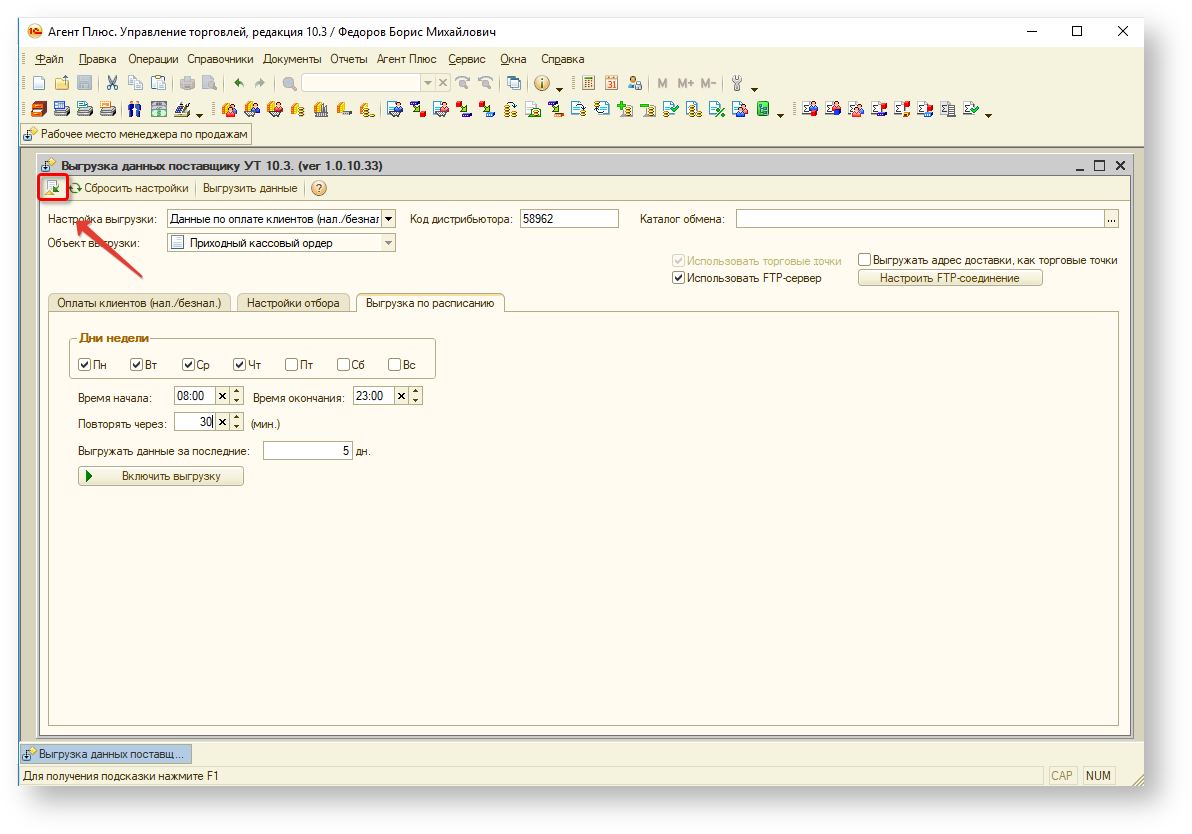
Task: Click the red filing cabinet icon
Action: tap(39, 109)
